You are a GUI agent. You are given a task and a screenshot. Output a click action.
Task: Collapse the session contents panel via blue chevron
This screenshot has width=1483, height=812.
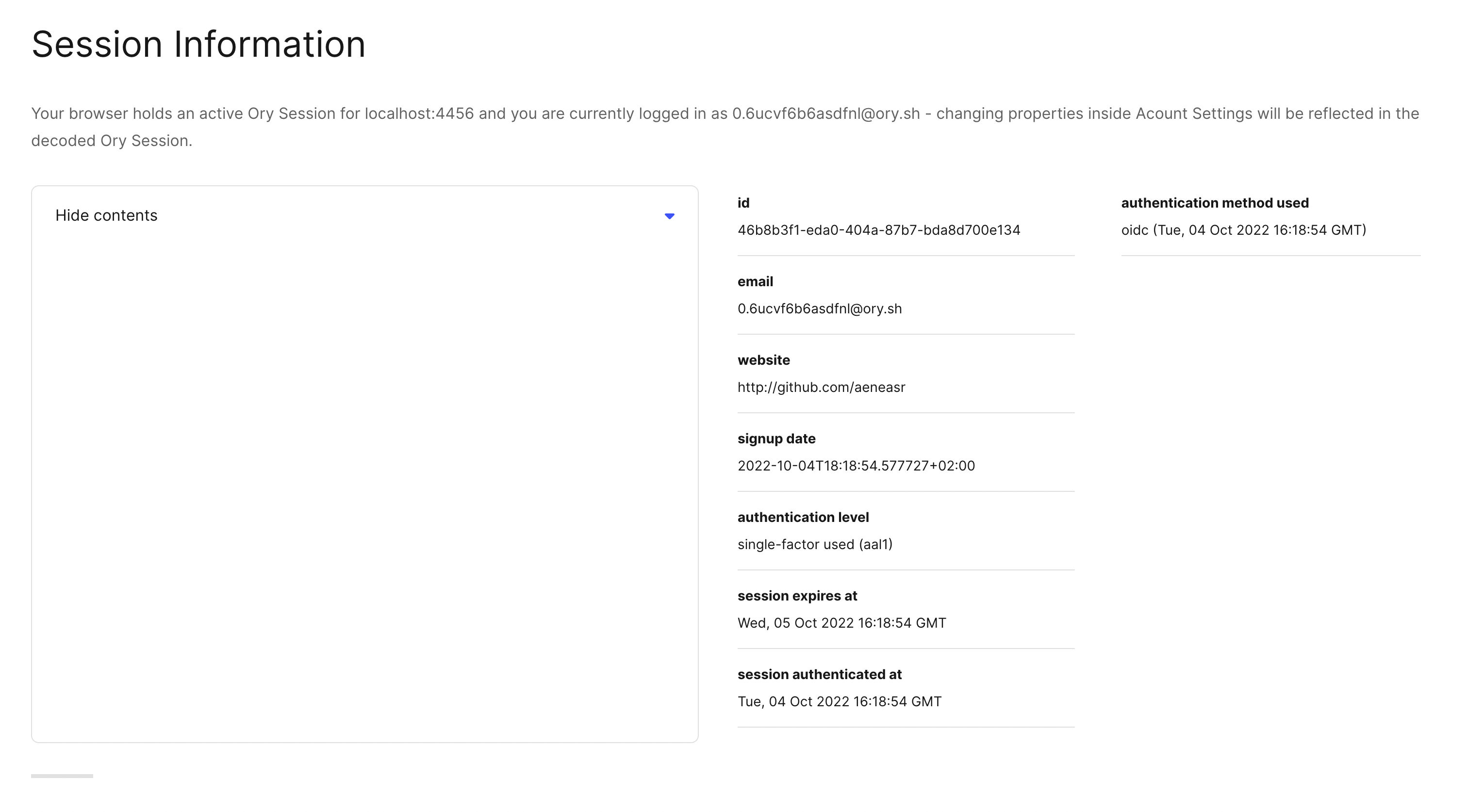pyautogui.click(x=670, y=216)
